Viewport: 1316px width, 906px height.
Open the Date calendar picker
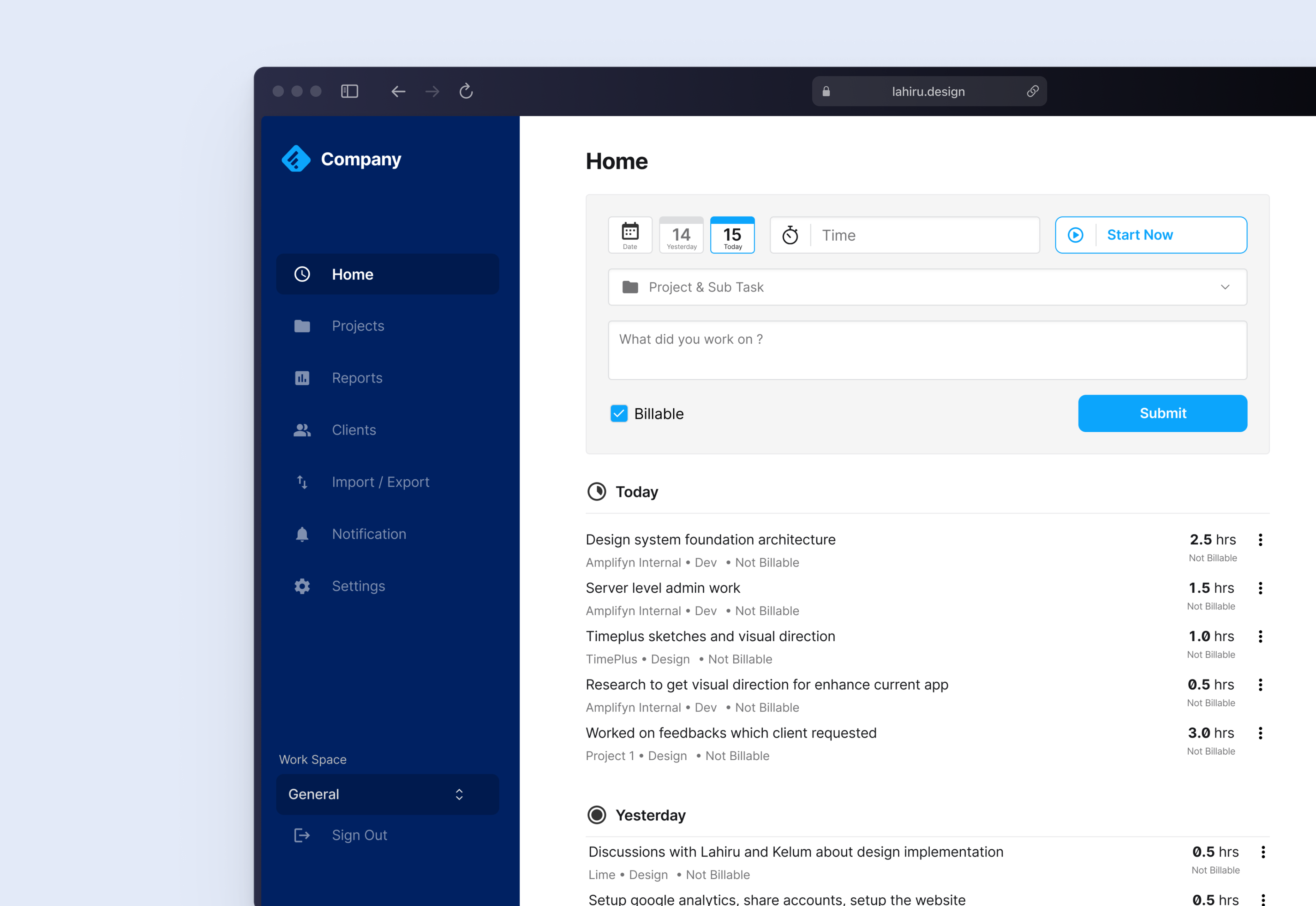(629, 235)
